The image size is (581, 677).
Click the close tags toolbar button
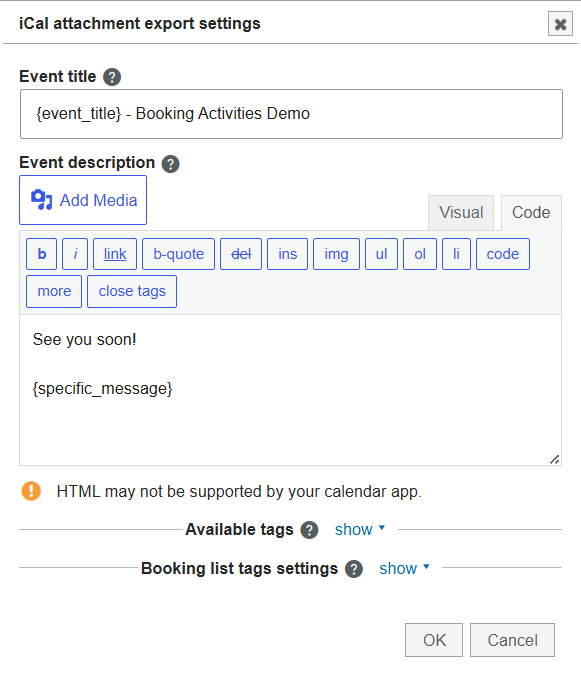point(132,291)
